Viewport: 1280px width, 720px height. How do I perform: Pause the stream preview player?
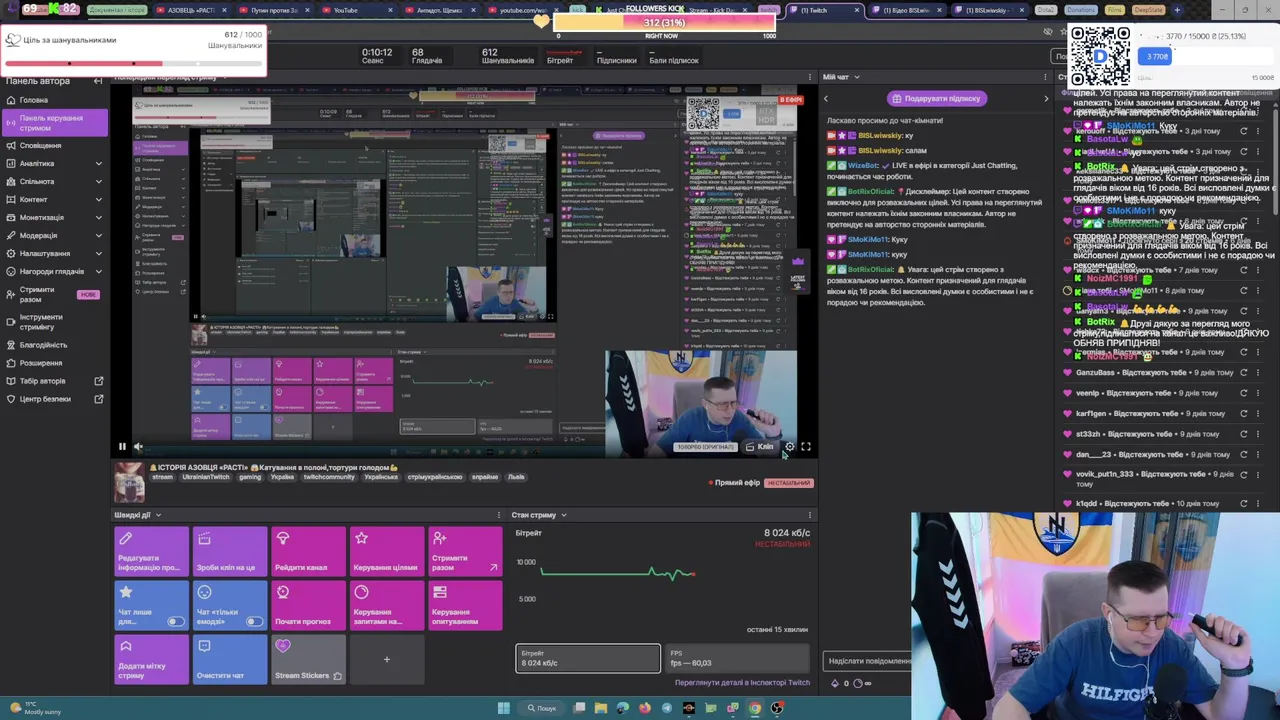click(x=122, y=447)
